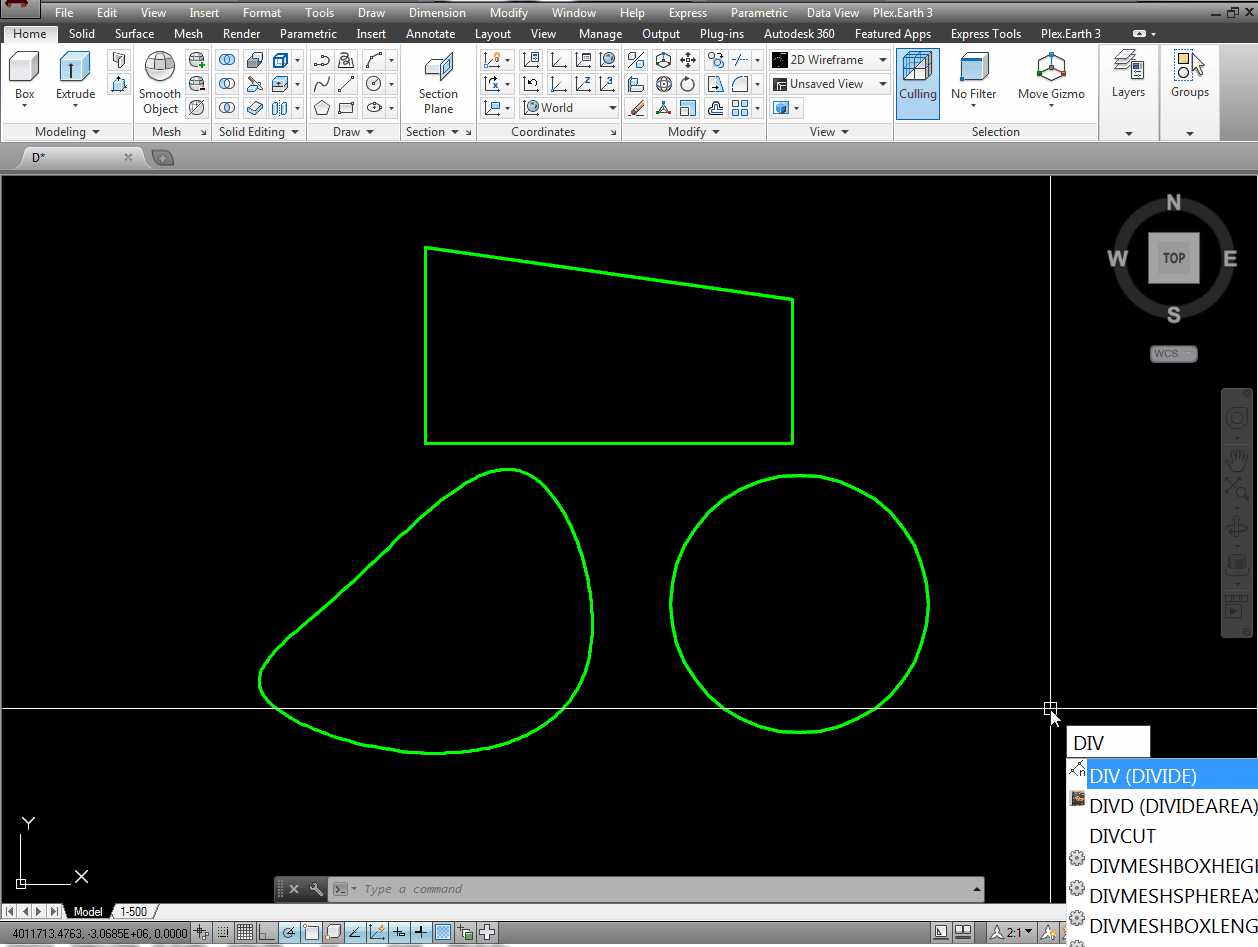Open the Modify menu
Image resolution: width=1258 pixels, height=947 pixels.
pos(508,12)
